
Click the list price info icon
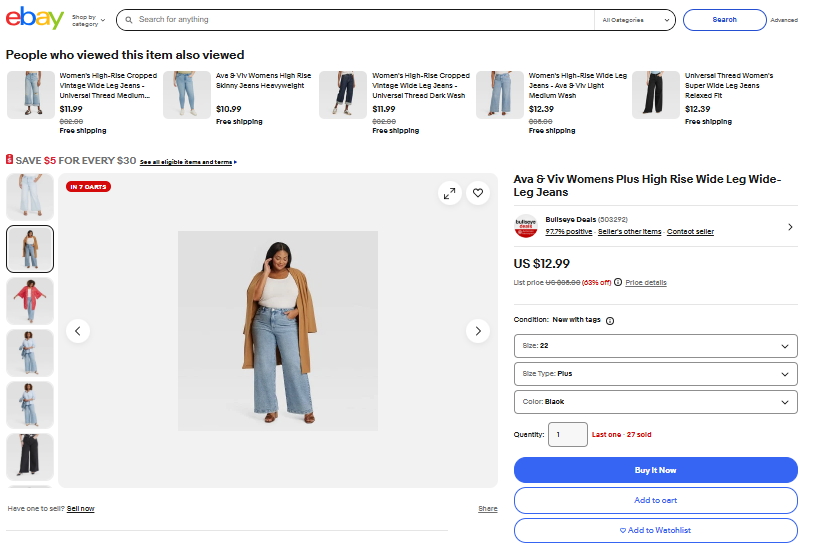[618, 282]
